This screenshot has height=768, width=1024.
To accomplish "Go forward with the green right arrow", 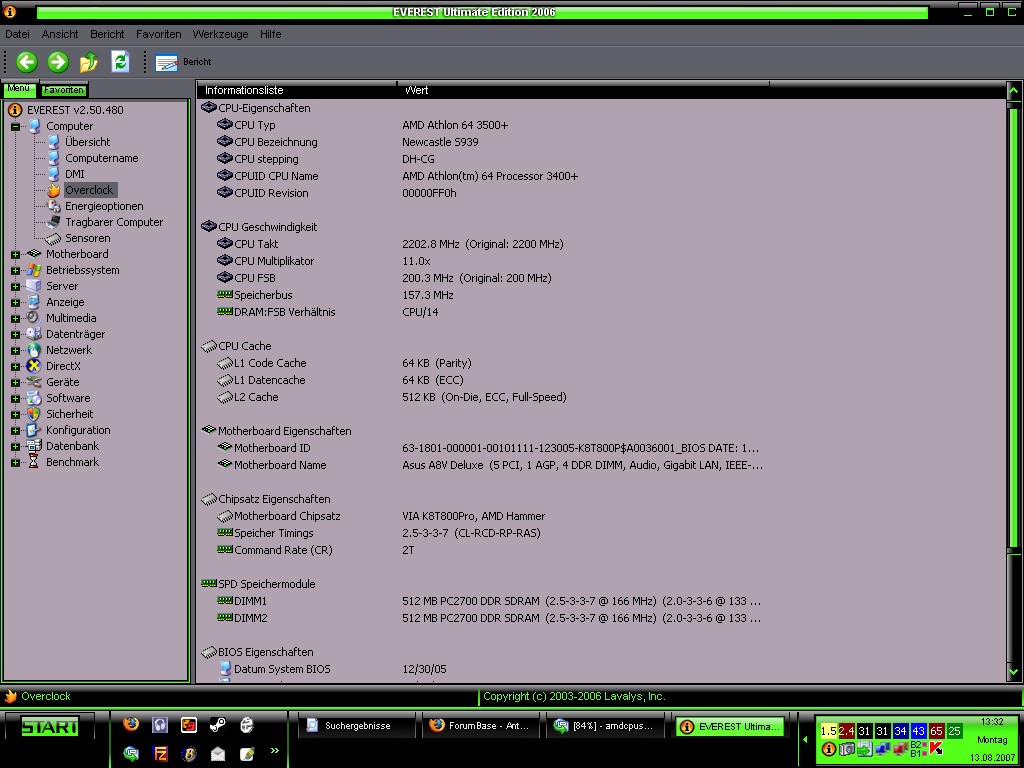I will tap(58, 62).
